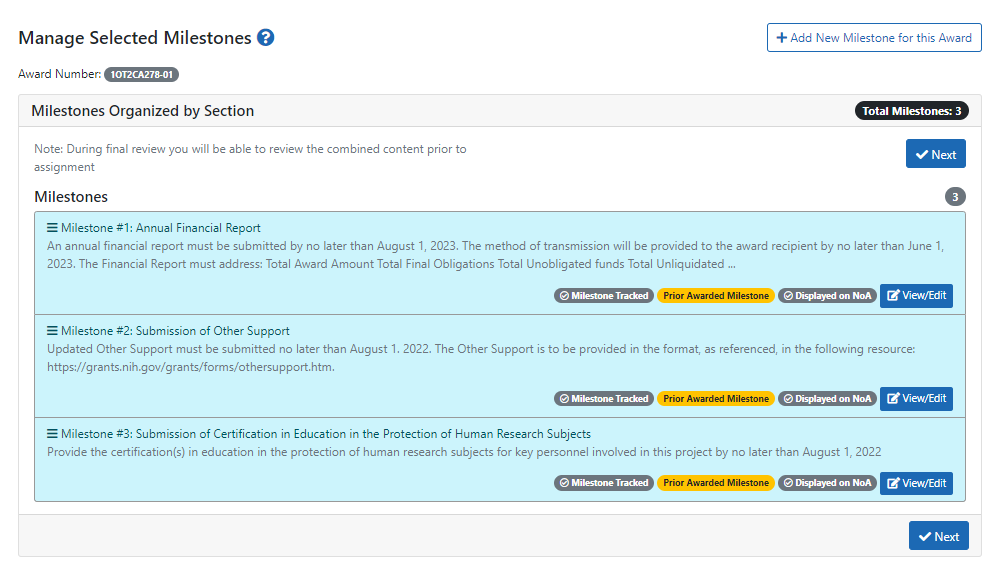This screenshot has height=578, width=1000.
Task: Select the Milestone #3 certification title text
Action: point(326,434)
